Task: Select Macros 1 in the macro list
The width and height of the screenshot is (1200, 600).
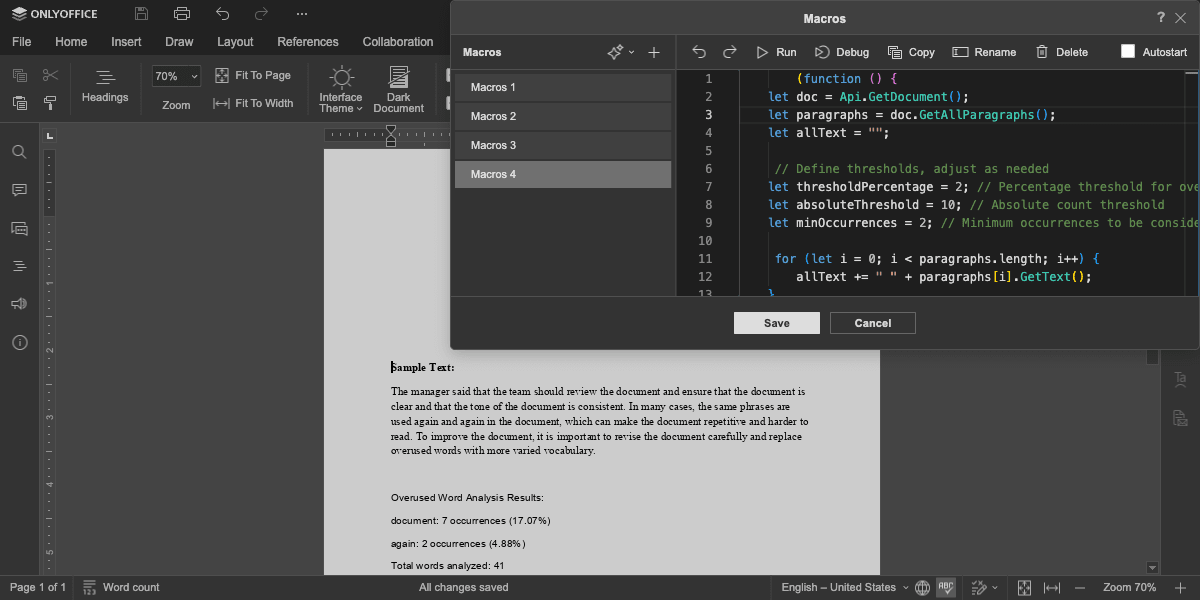Action: point(563,88)
